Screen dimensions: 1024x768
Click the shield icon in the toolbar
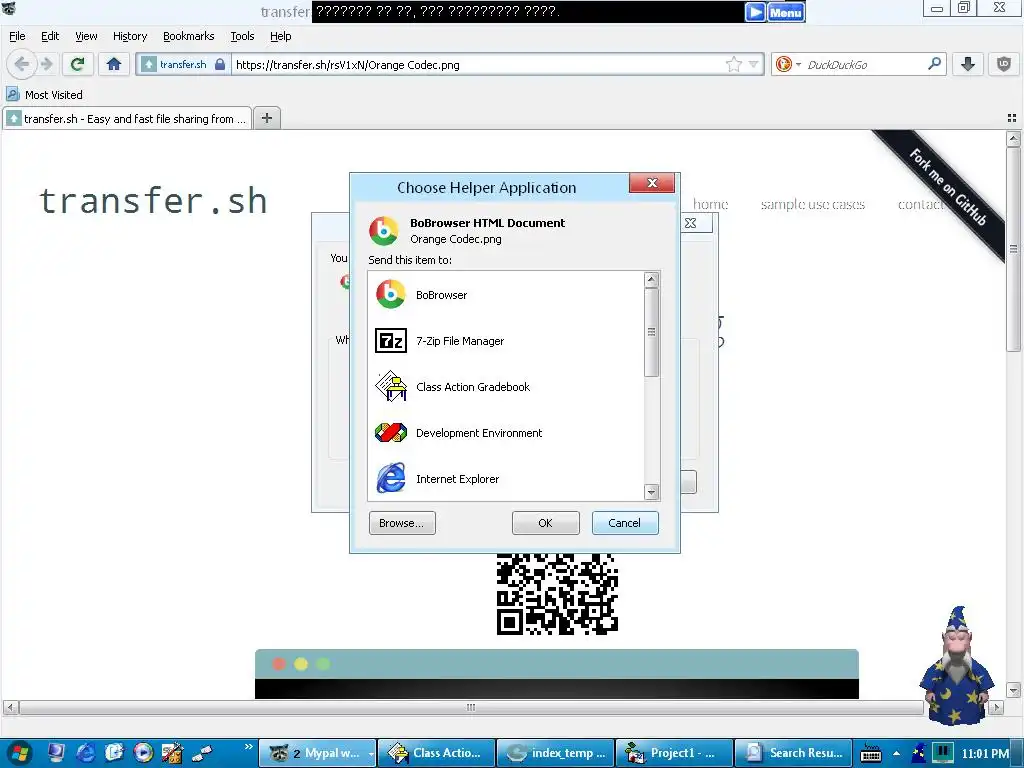(x=1003, y=64)
